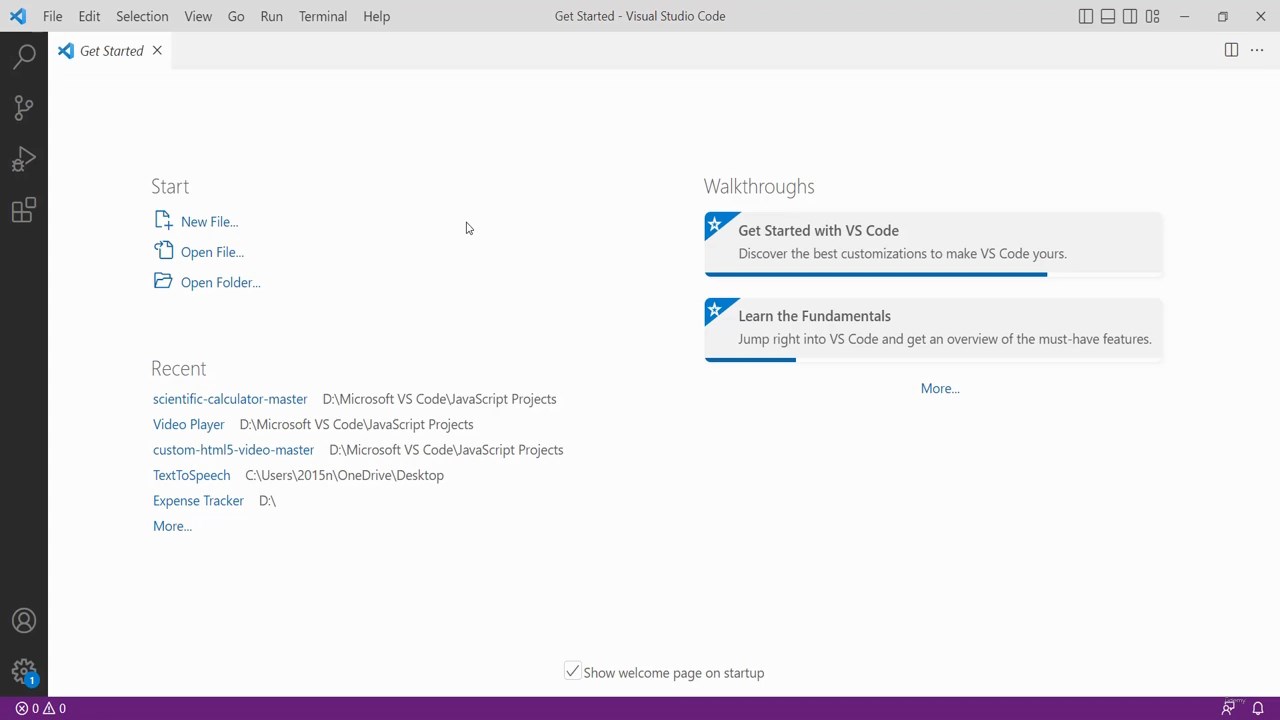The width and height of the screenshot is (1280, 720).
Task: Open the recent Expense Tracker folder
Action: [198, 501]
